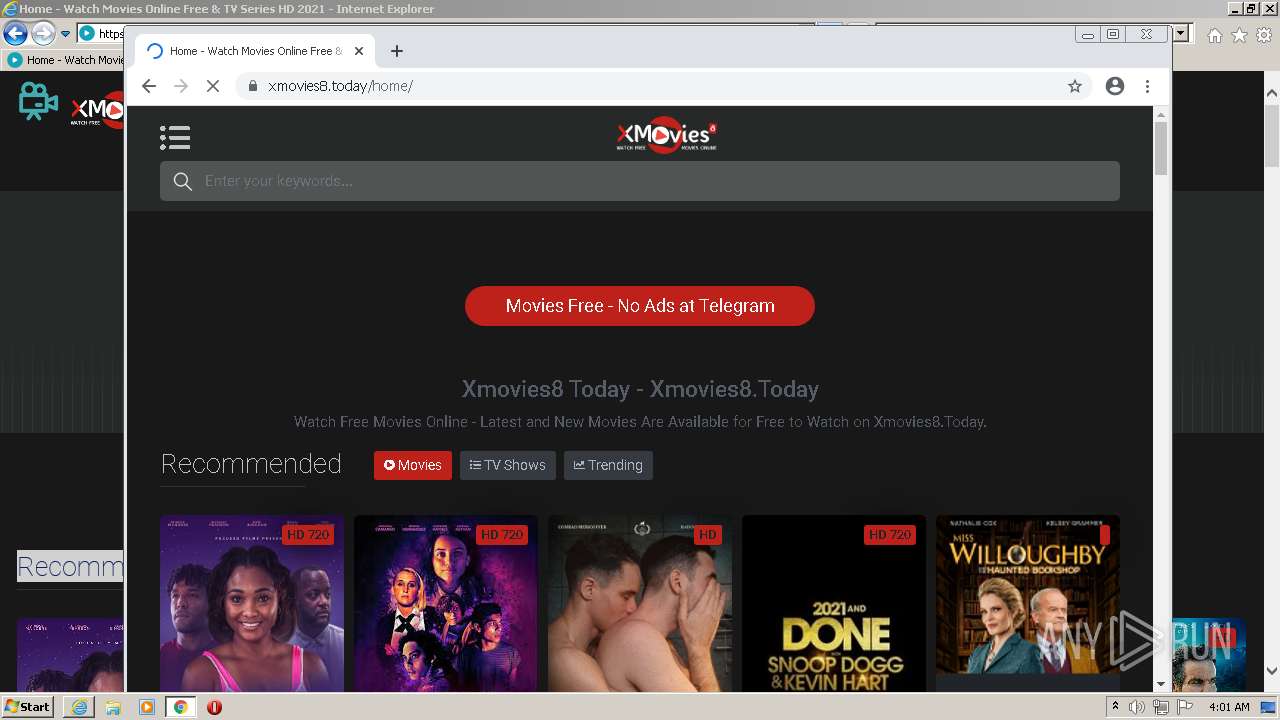Open File Explorer folder from taskbar
The width and height of the screenshot is (1280, 720).
pyautogui.click(x=113, y=707)
